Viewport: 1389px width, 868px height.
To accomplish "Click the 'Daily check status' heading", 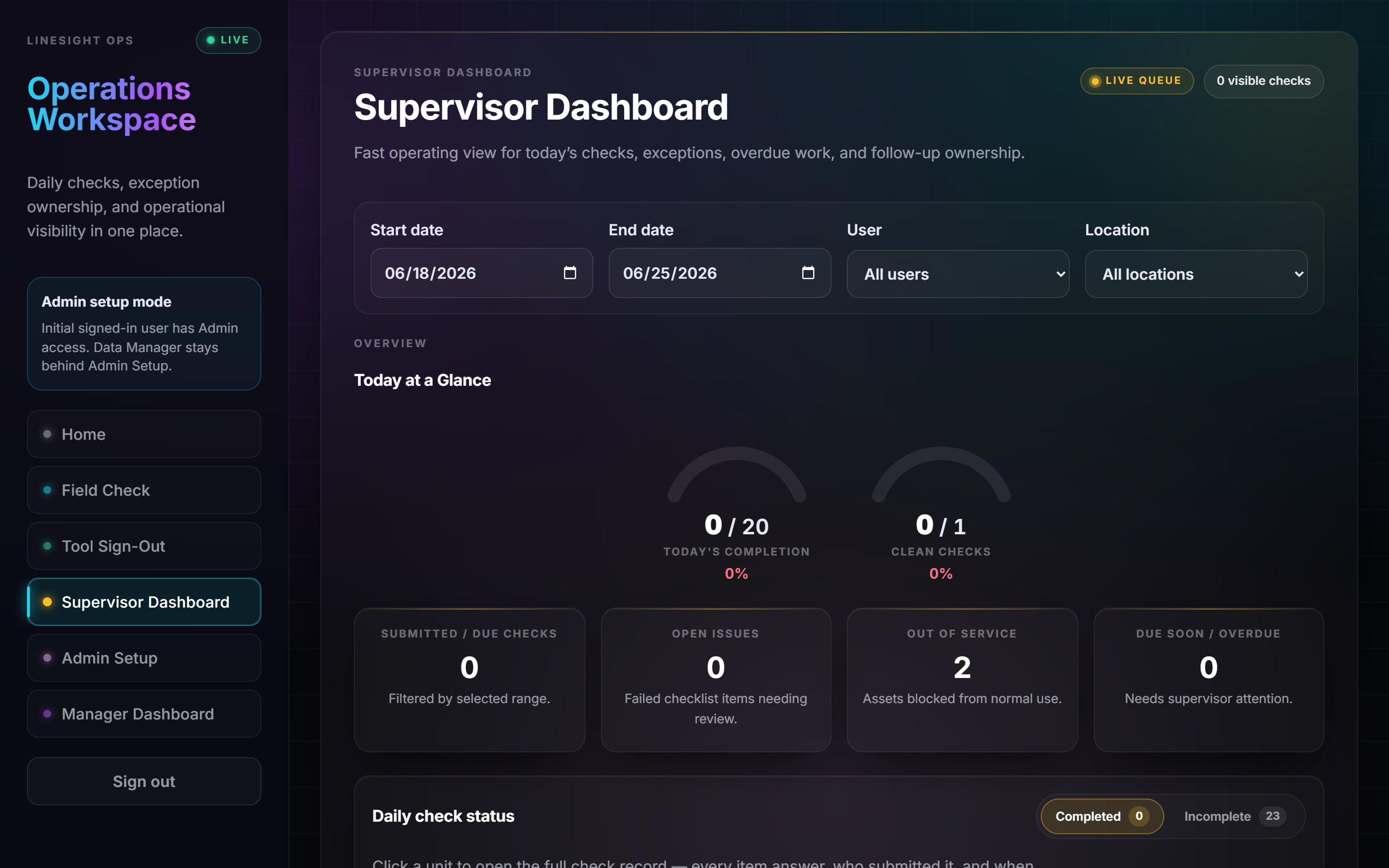I will click(443, 816).
